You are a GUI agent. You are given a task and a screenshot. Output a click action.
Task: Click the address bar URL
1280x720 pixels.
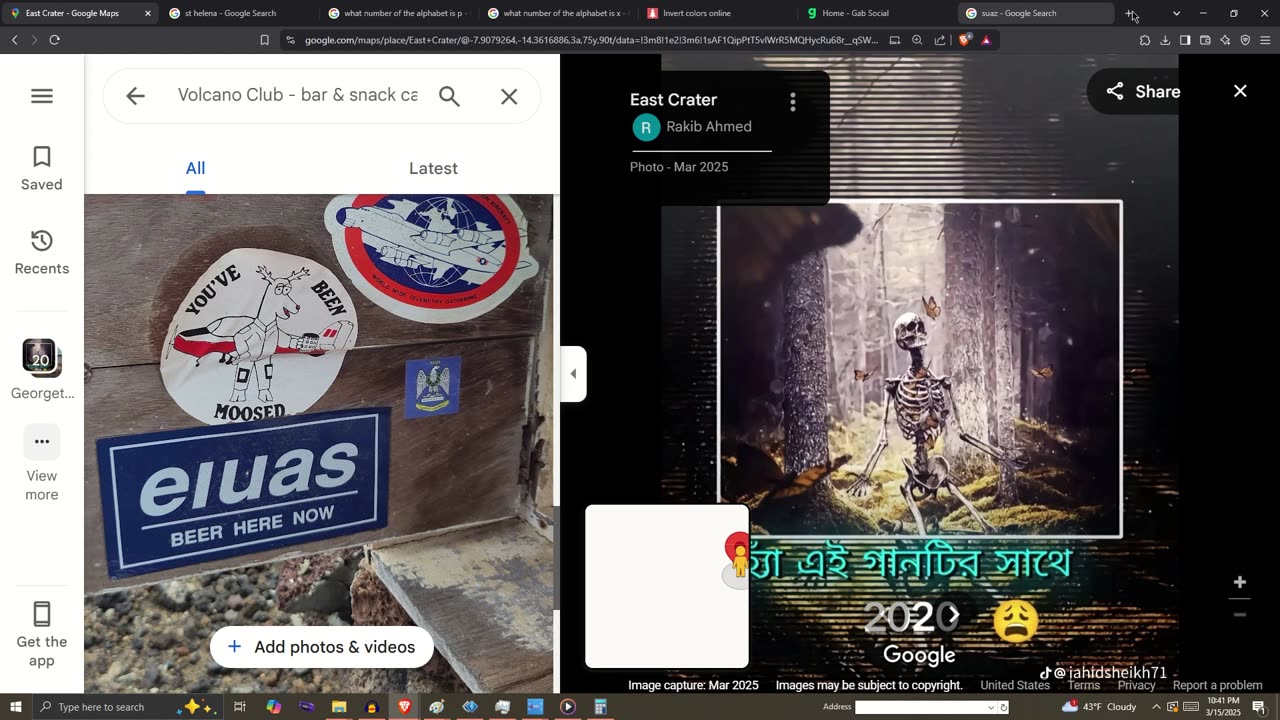click(x=590, y=40)
